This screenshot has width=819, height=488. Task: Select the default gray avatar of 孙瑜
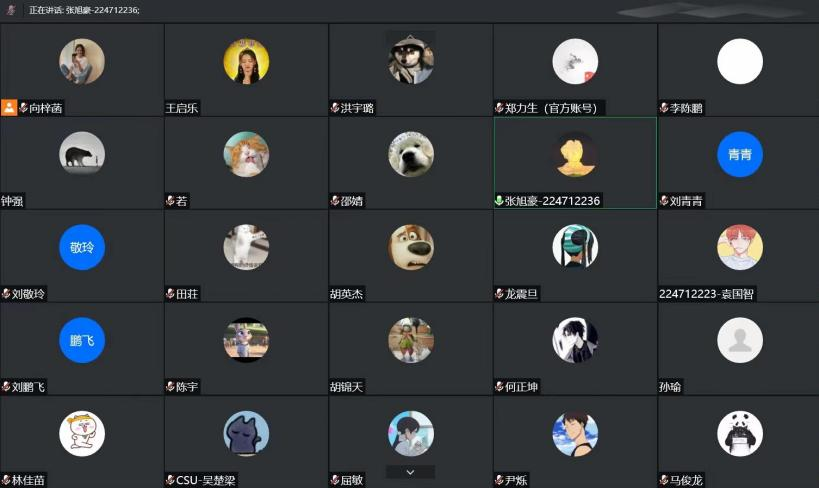[740, 340]
